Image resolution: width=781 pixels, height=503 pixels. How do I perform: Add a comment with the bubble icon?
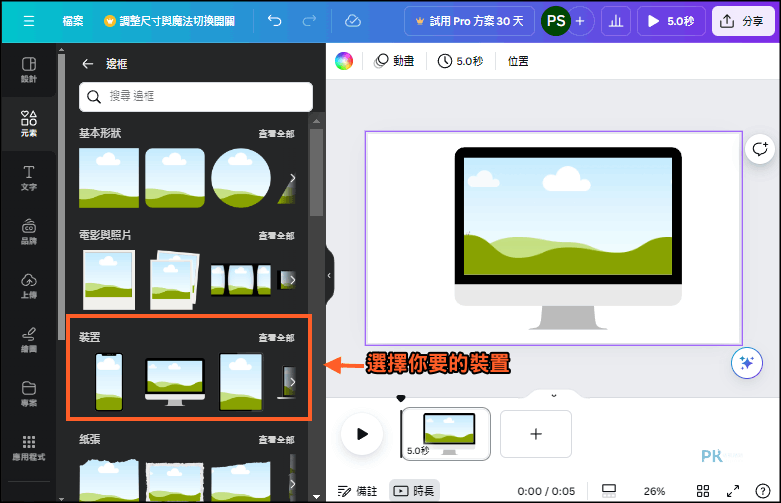point(760,149)
